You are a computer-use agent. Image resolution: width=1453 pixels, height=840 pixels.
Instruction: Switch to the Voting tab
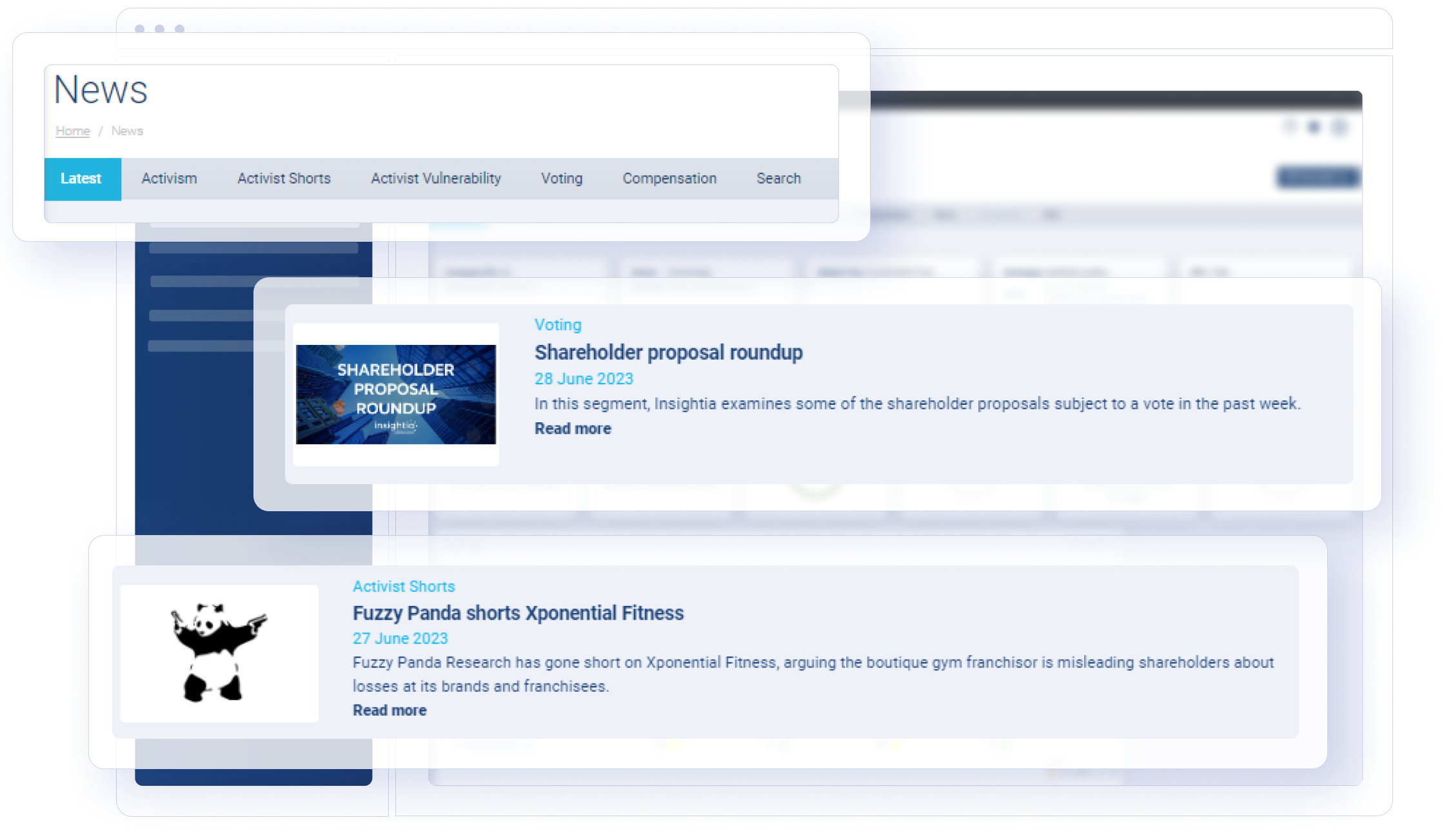click(562, 179)
